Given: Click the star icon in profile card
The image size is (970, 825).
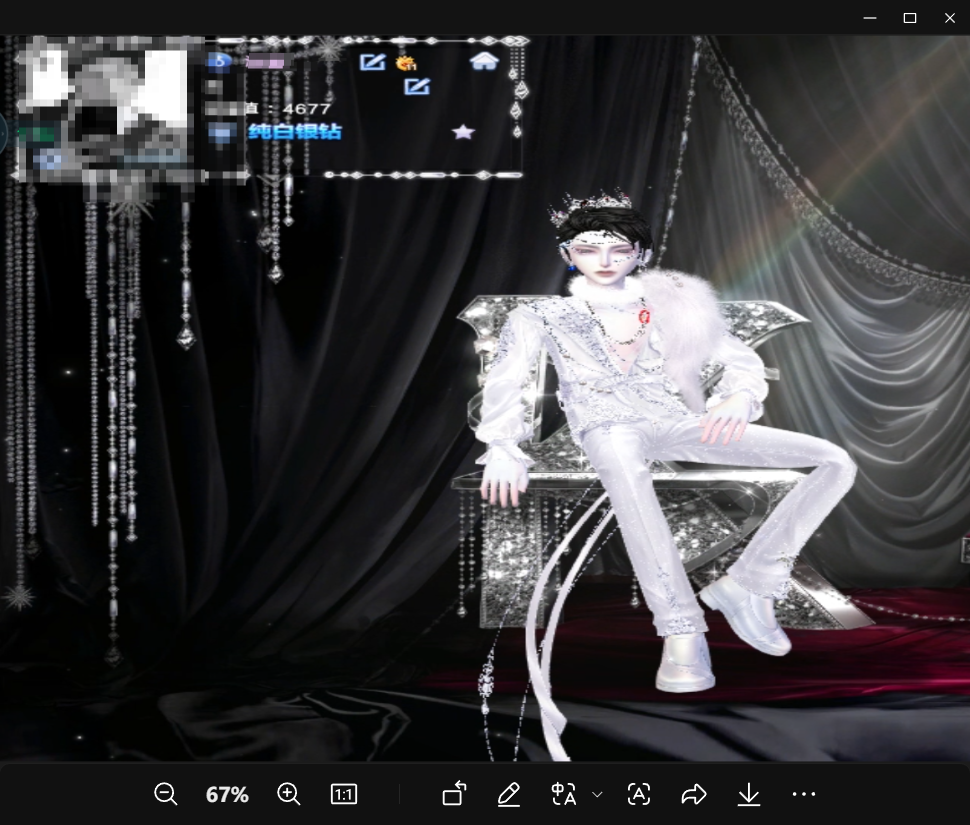Looking at the screenshot, I should [462, 132].
